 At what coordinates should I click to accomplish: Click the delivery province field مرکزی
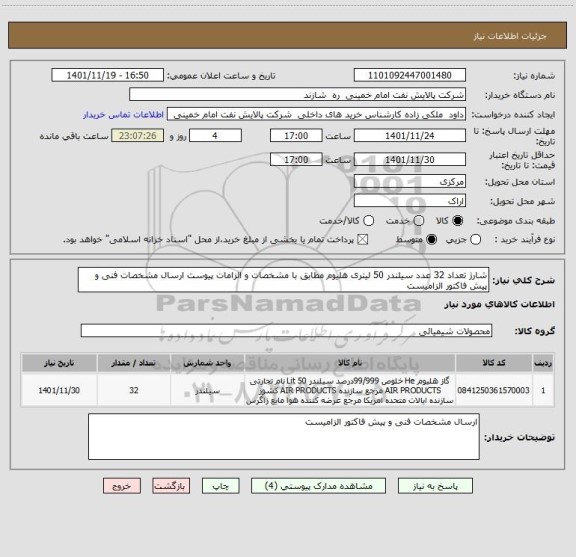(x=410, y=181)
